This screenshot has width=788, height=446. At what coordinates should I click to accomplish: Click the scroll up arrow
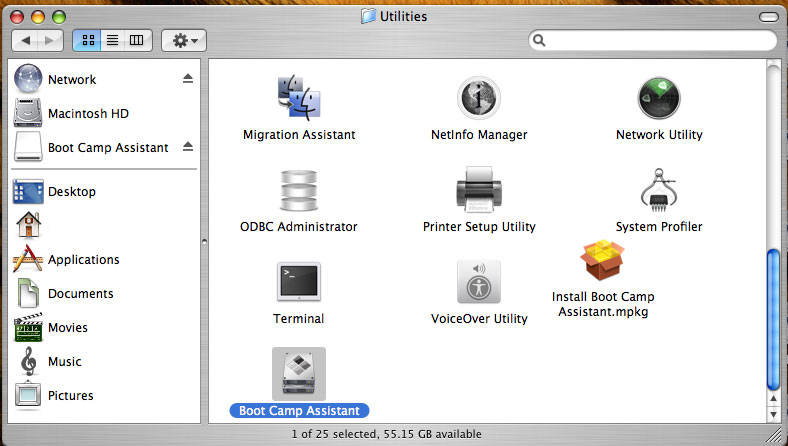coord(773,398)
